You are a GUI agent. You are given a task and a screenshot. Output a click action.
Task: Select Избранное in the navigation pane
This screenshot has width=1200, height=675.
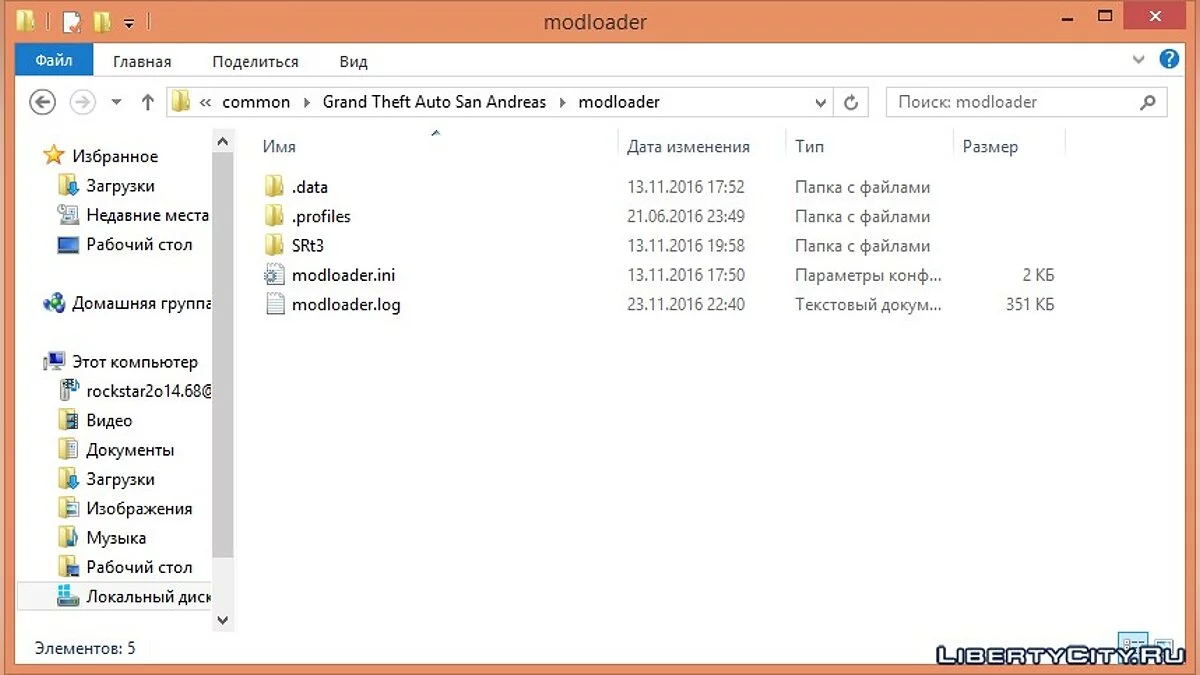pyautogui.click(x=115, y=156)
